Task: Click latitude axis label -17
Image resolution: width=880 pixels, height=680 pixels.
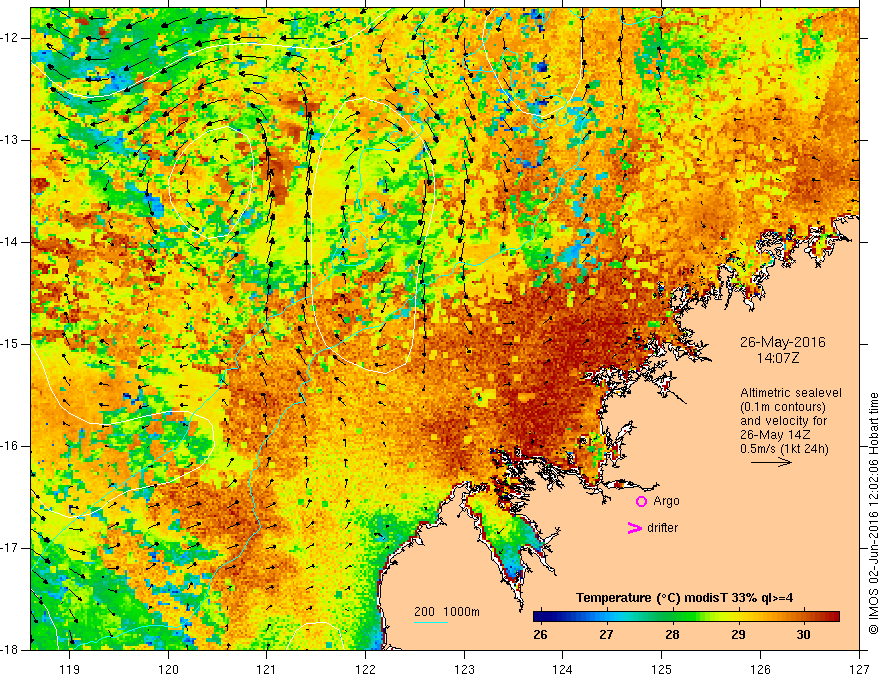Action: click(11, 548)
